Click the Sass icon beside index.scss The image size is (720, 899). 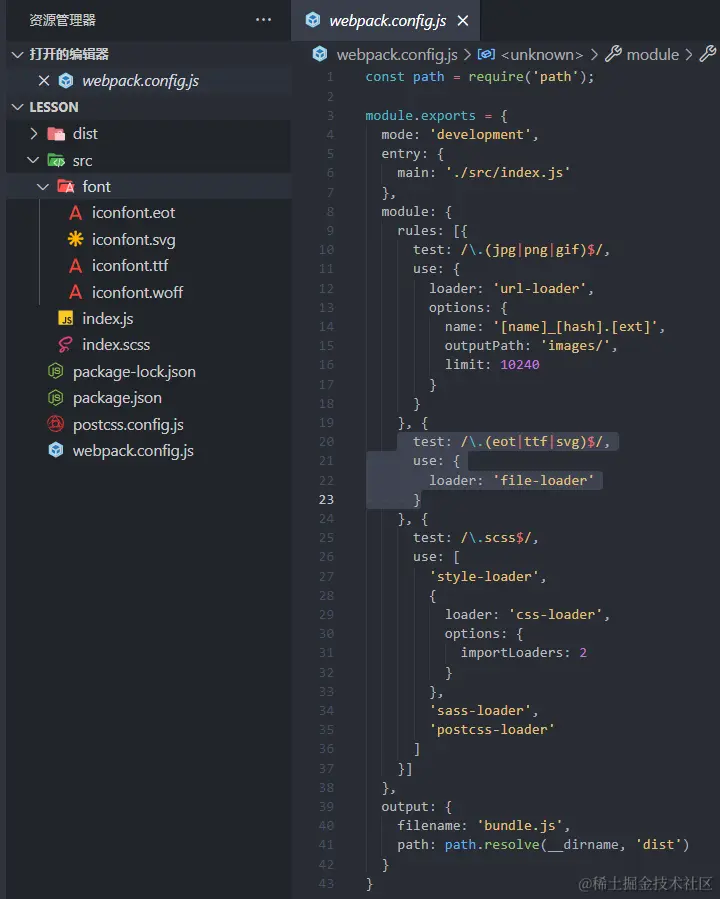click(x=65, y=345)
